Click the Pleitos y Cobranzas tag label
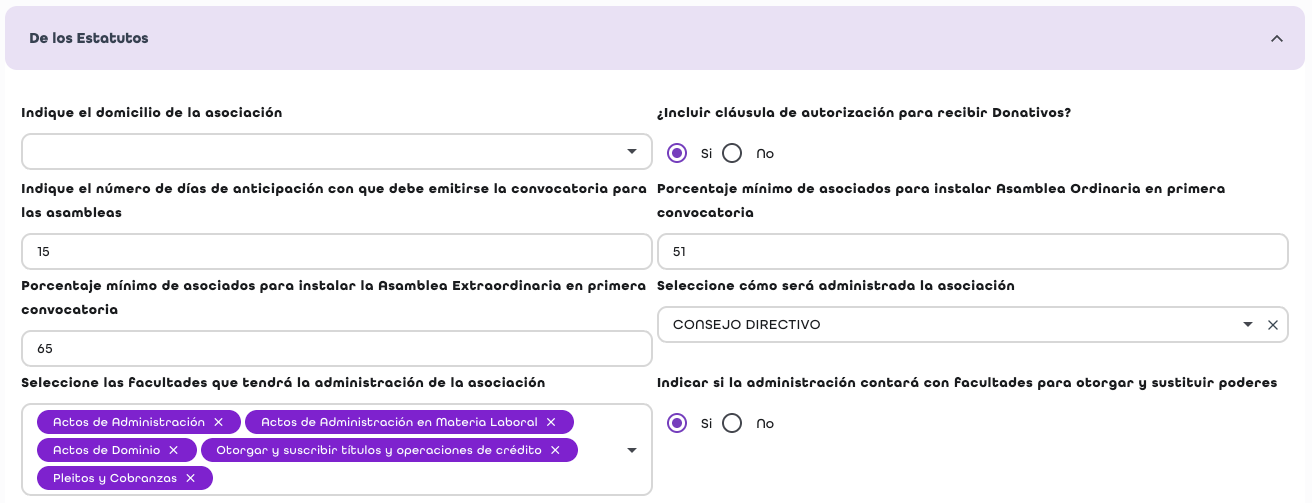Viewport: 1312px width, 503px height. 114,478
